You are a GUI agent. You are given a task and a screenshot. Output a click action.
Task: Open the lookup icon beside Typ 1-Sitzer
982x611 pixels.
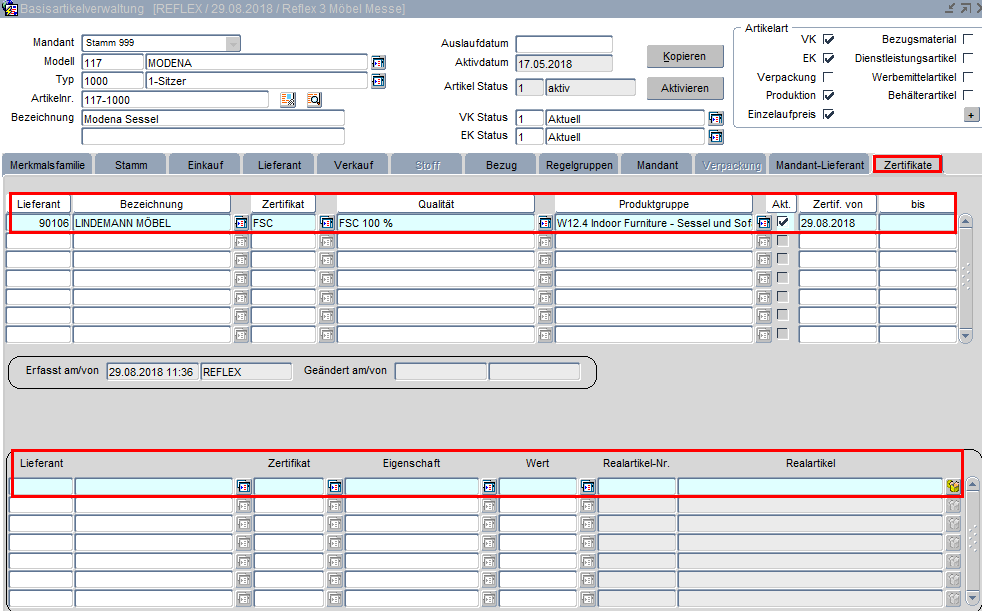(x=378, y=81)
